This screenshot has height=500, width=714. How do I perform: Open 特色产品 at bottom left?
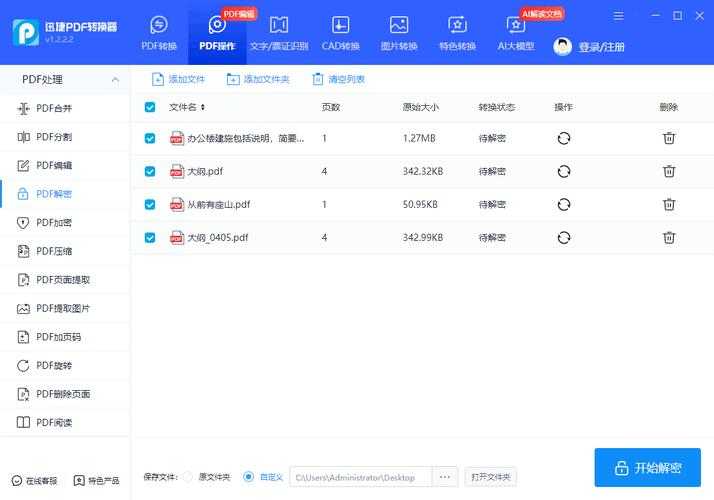(x=97, y=480)
